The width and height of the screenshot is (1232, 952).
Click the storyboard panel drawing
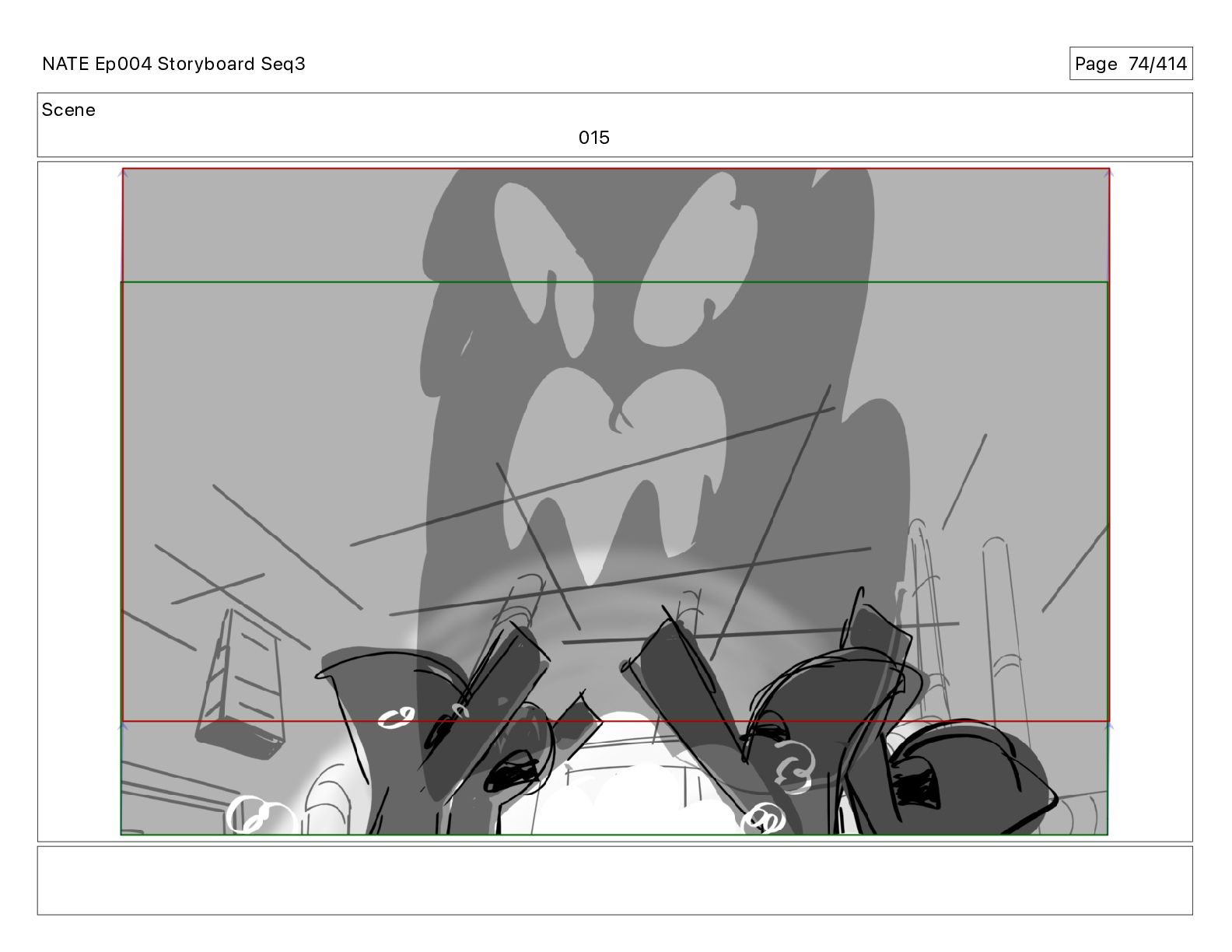point(614,502)
